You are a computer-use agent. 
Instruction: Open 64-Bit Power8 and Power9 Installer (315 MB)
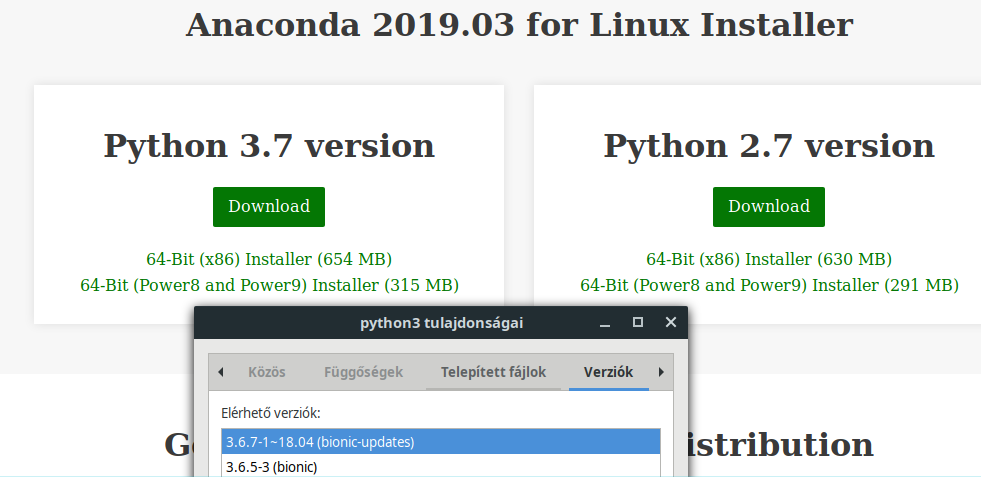tap(269, 285)
